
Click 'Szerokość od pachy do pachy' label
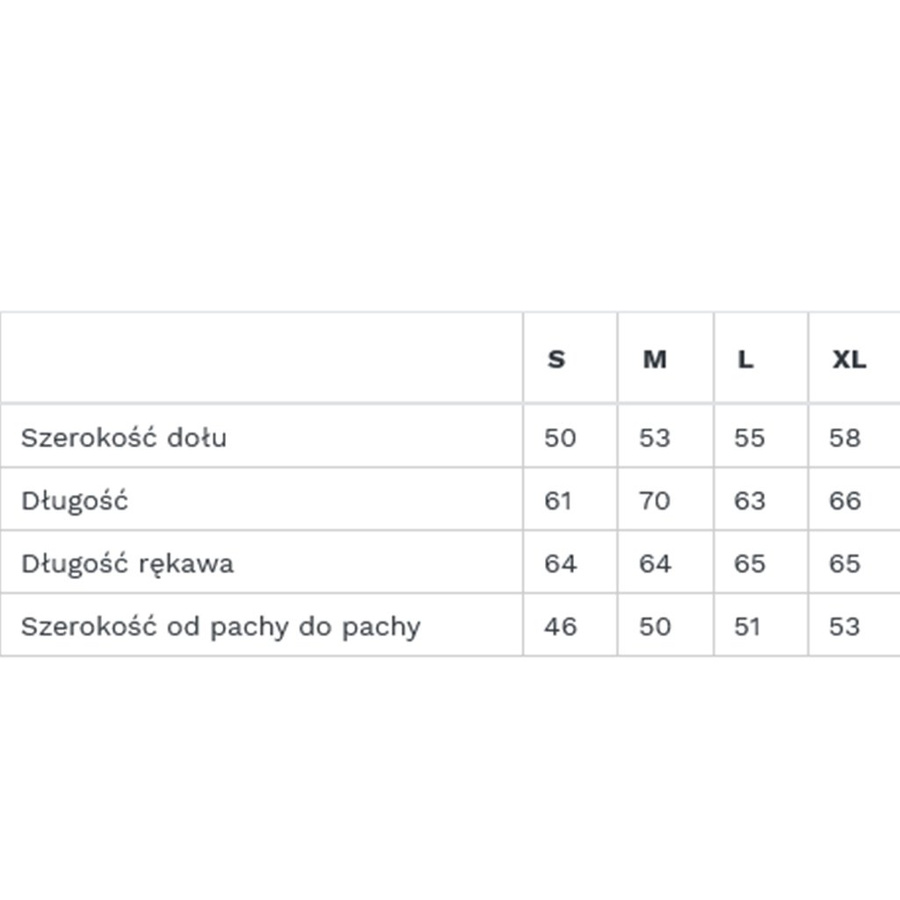(x=221, y=627)
